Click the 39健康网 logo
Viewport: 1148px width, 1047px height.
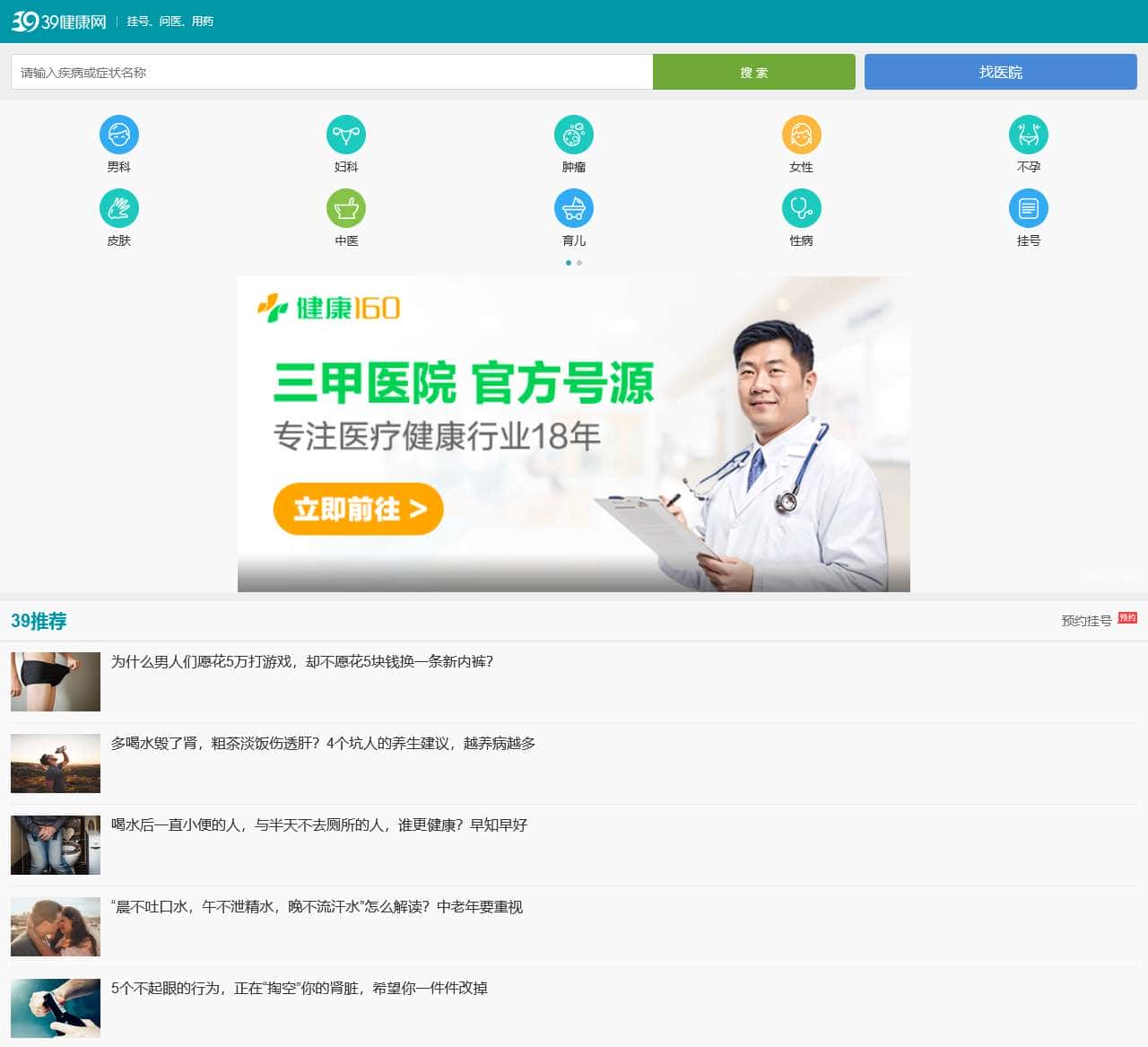pyautogui.click(x=59, y=21)
